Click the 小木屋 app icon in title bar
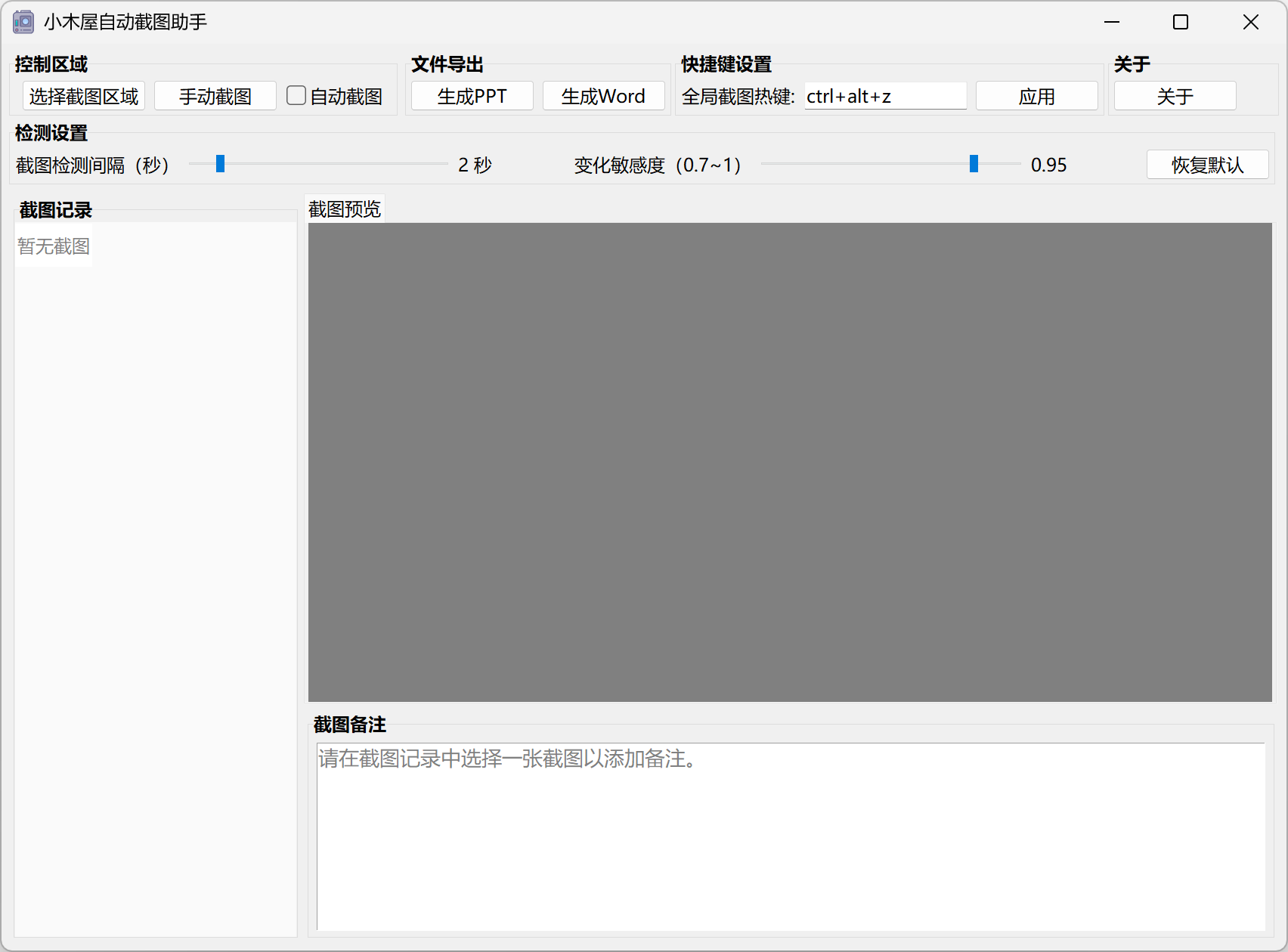Image resolution: width=1288 pixels, height=952 pixels. click(x=23, y=22)
